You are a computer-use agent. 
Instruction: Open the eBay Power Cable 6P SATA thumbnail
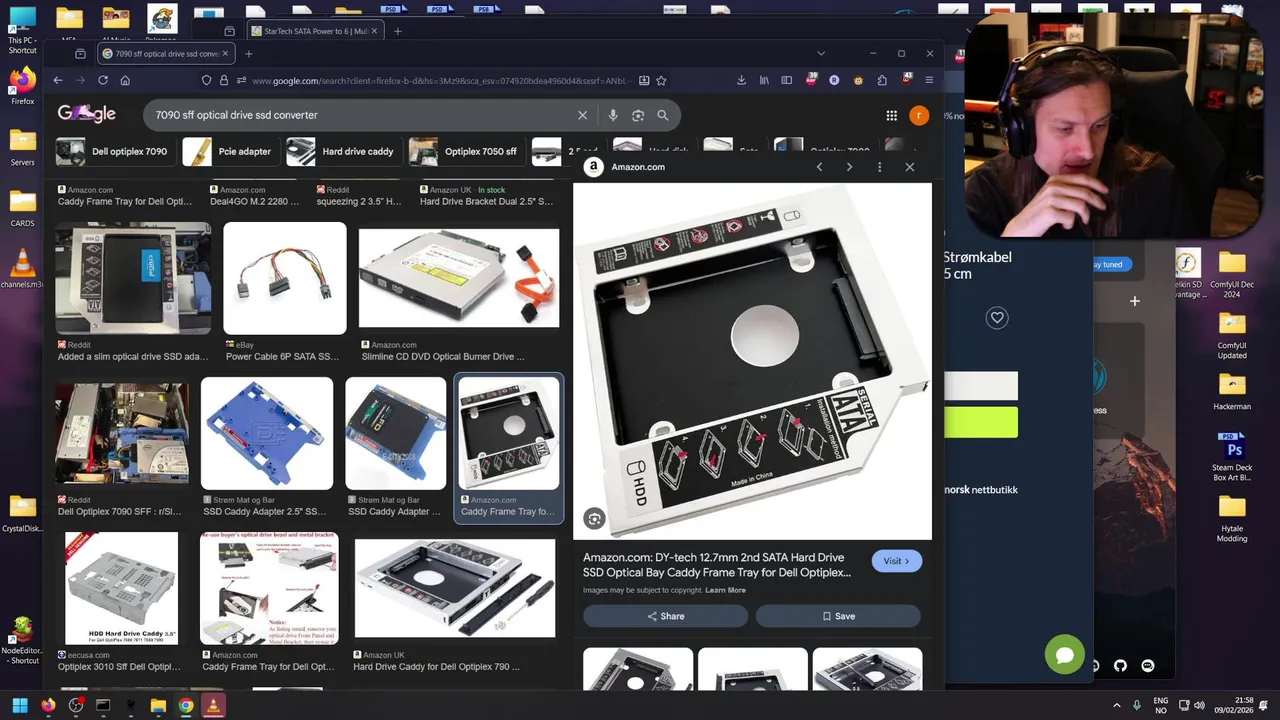pos(285,278)
